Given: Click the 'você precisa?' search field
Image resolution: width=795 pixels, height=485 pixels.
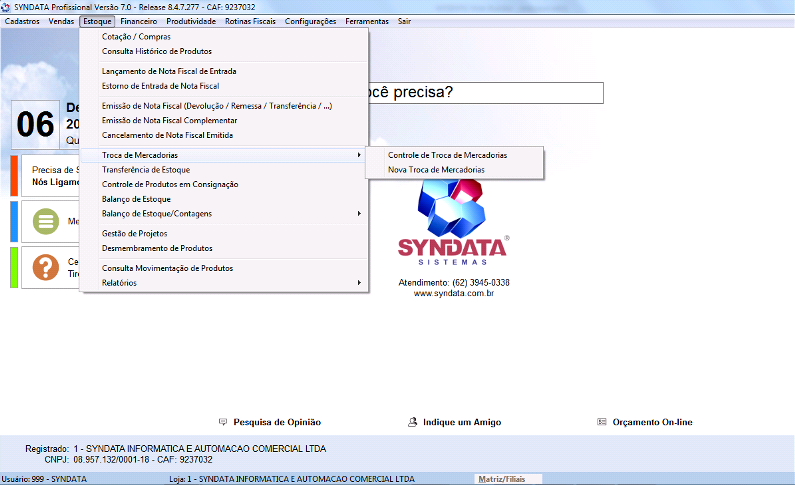Looking at the screenshot, I should tap(486, 93).
